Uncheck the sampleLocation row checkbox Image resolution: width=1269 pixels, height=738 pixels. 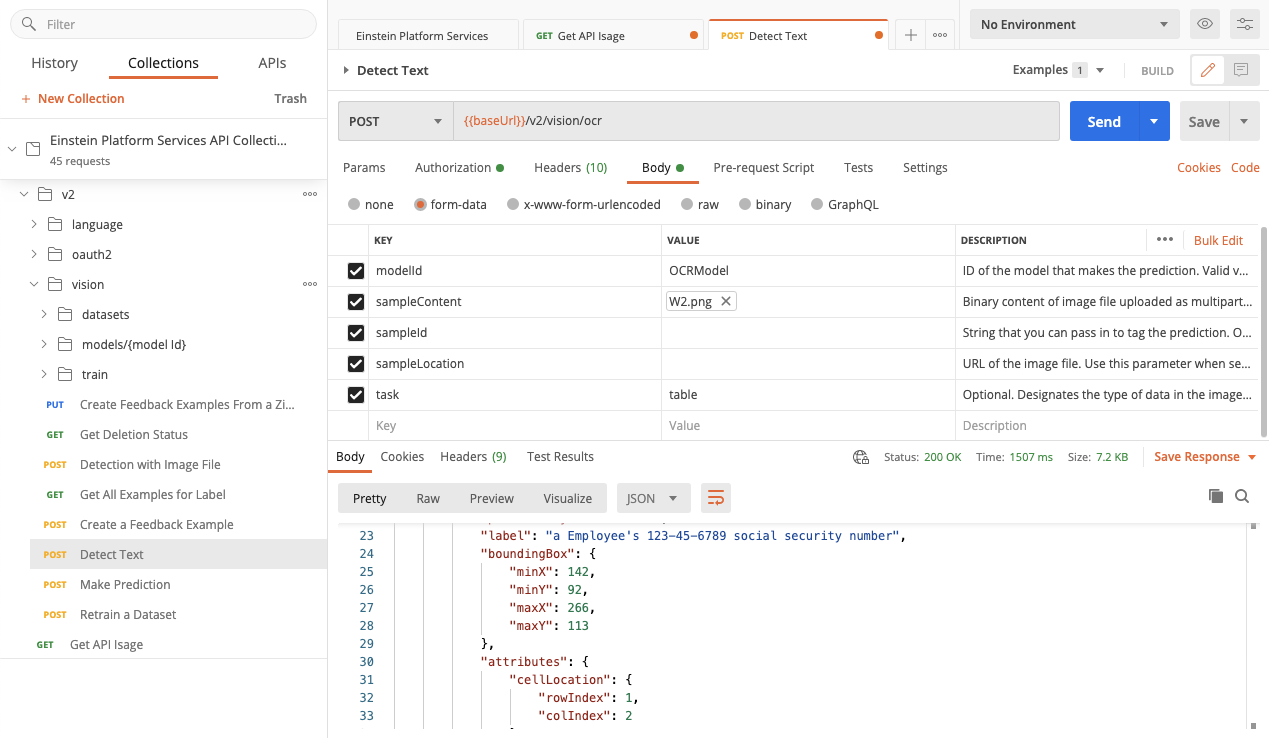pos(355,364)
